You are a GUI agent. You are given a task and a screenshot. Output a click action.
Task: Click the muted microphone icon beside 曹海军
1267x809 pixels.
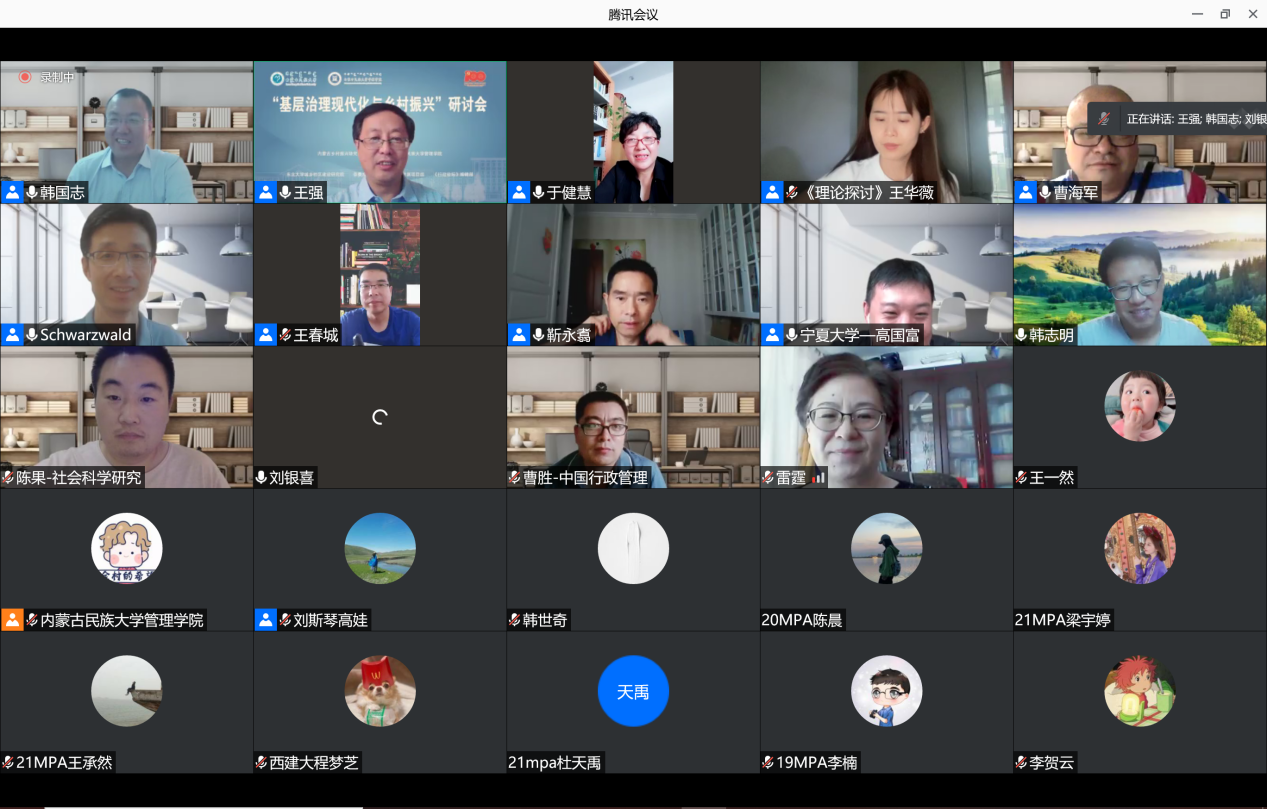[x=1044, y=193]
